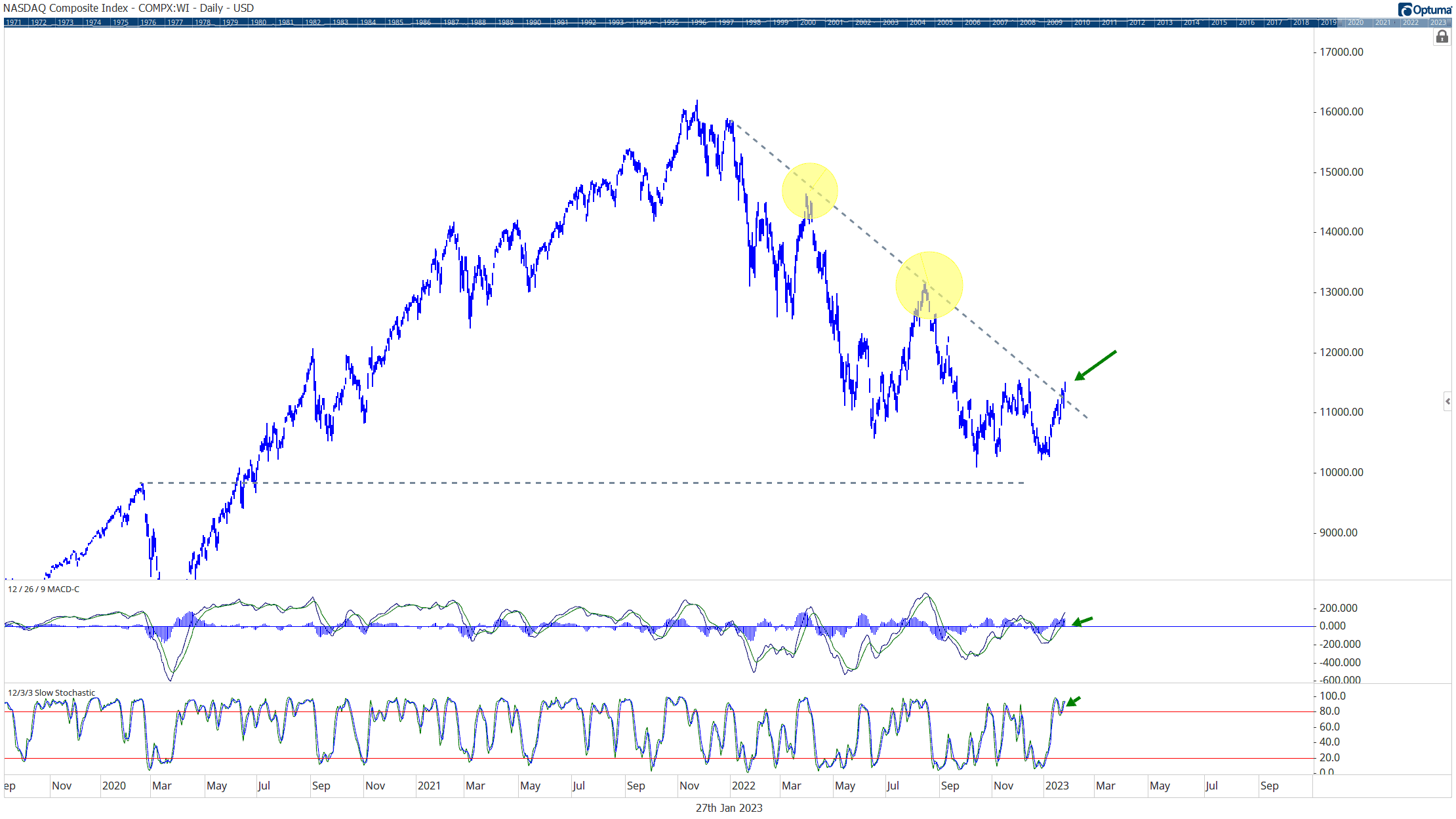This screenshot has width=1456, height=819.
Task: Click the 2020 label on the date axis
Action: point(114,786)
